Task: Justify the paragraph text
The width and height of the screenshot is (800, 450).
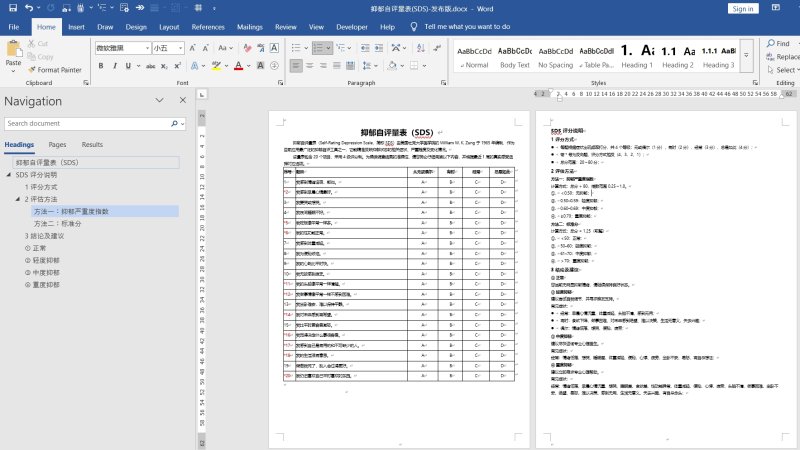Action: pyautogui.click(x=336, y=66)
